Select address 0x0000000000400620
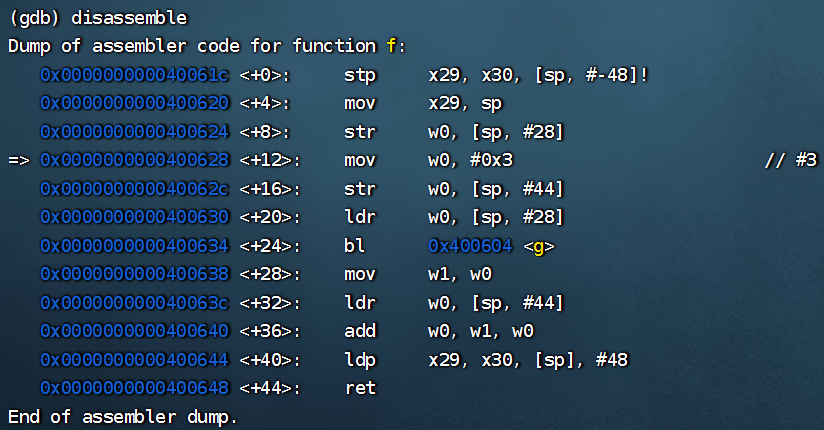The height and width of the screenshot is (430, 824). (x=135, y=103)
